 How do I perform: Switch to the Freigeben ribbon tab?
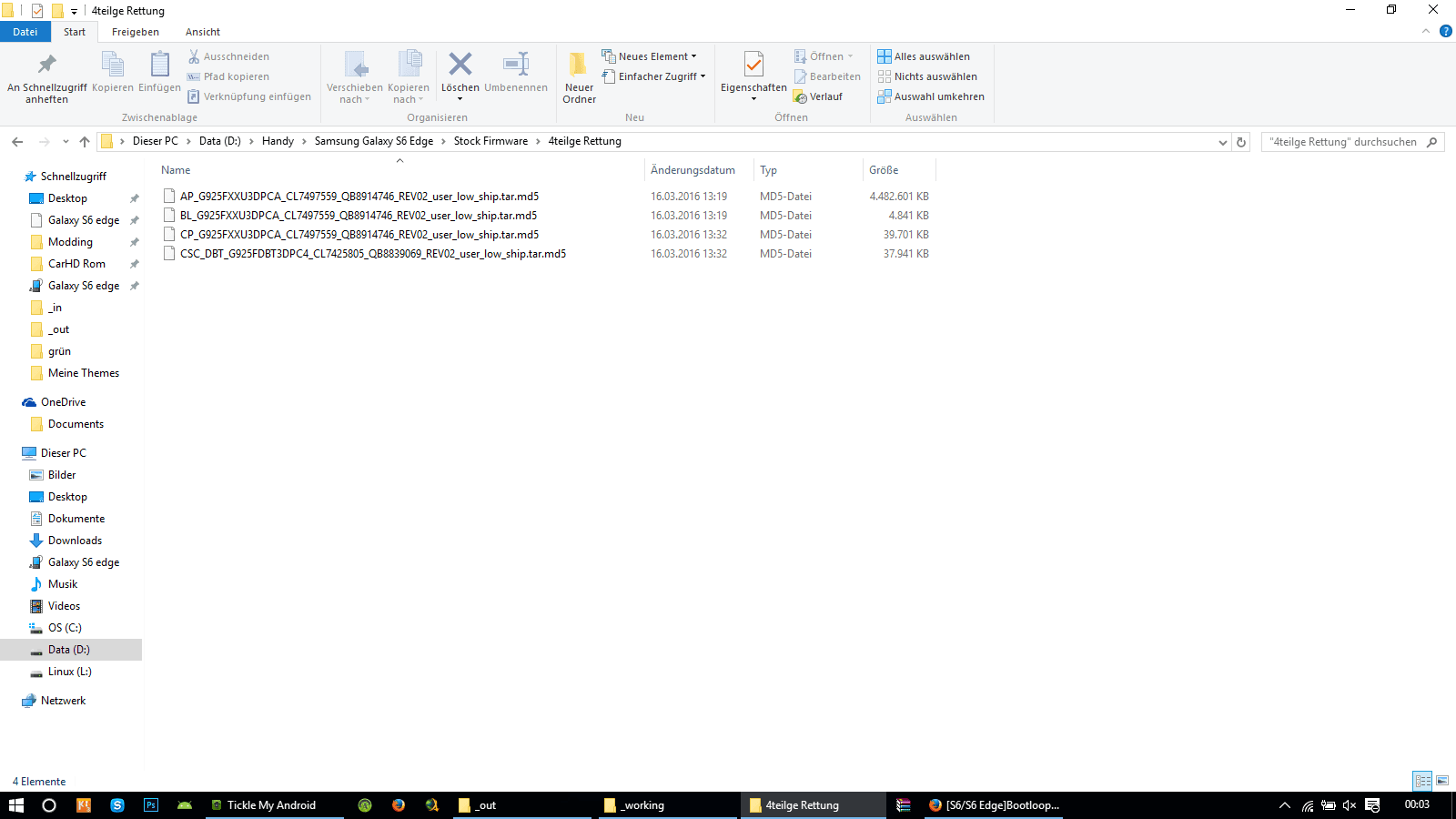tap(136, 32)
